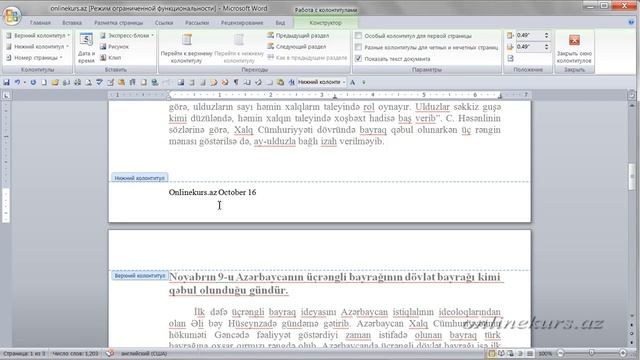This screenshot has height=360, width=640.
Task: Insert Дата и время
Action: tap(86, 48)
